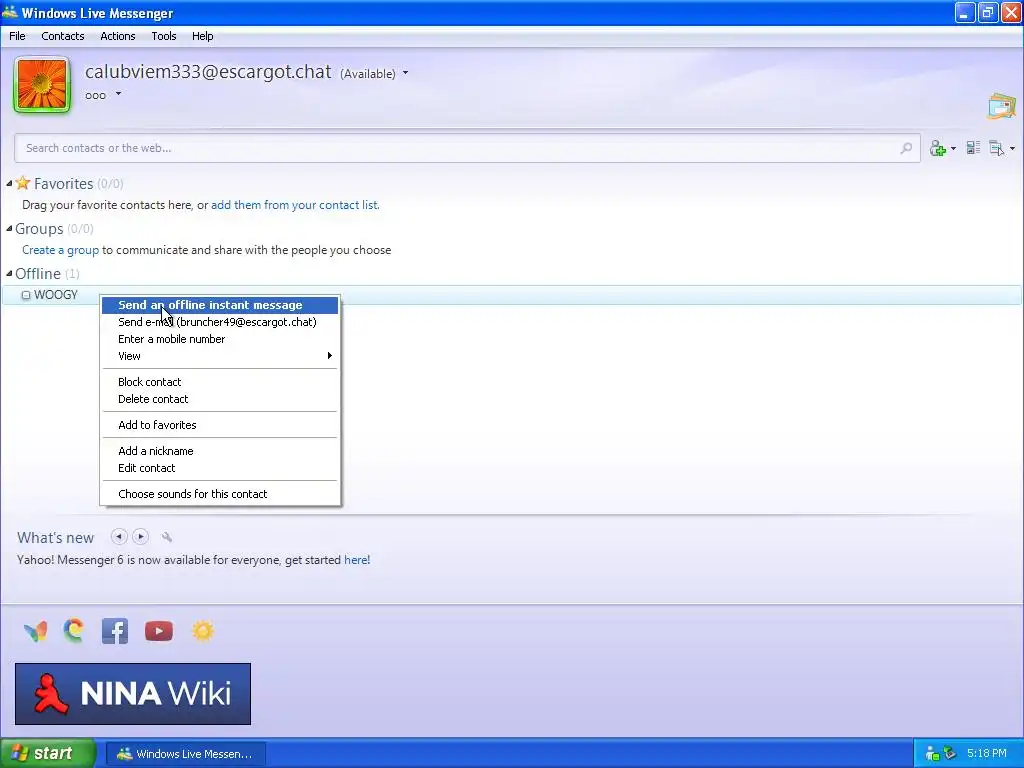Image resolution: width=1024 pixels, height=768 pixels.
Task: Choose Add to favorites
Action: tap(220, 425)
